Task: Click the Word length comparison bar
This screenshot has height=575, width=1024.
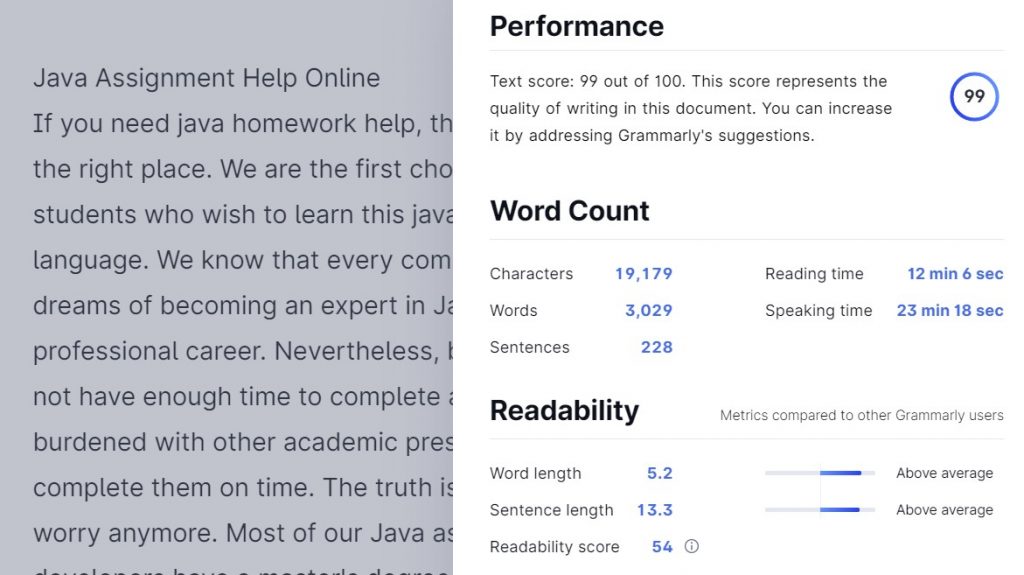Action: point(820,473)
